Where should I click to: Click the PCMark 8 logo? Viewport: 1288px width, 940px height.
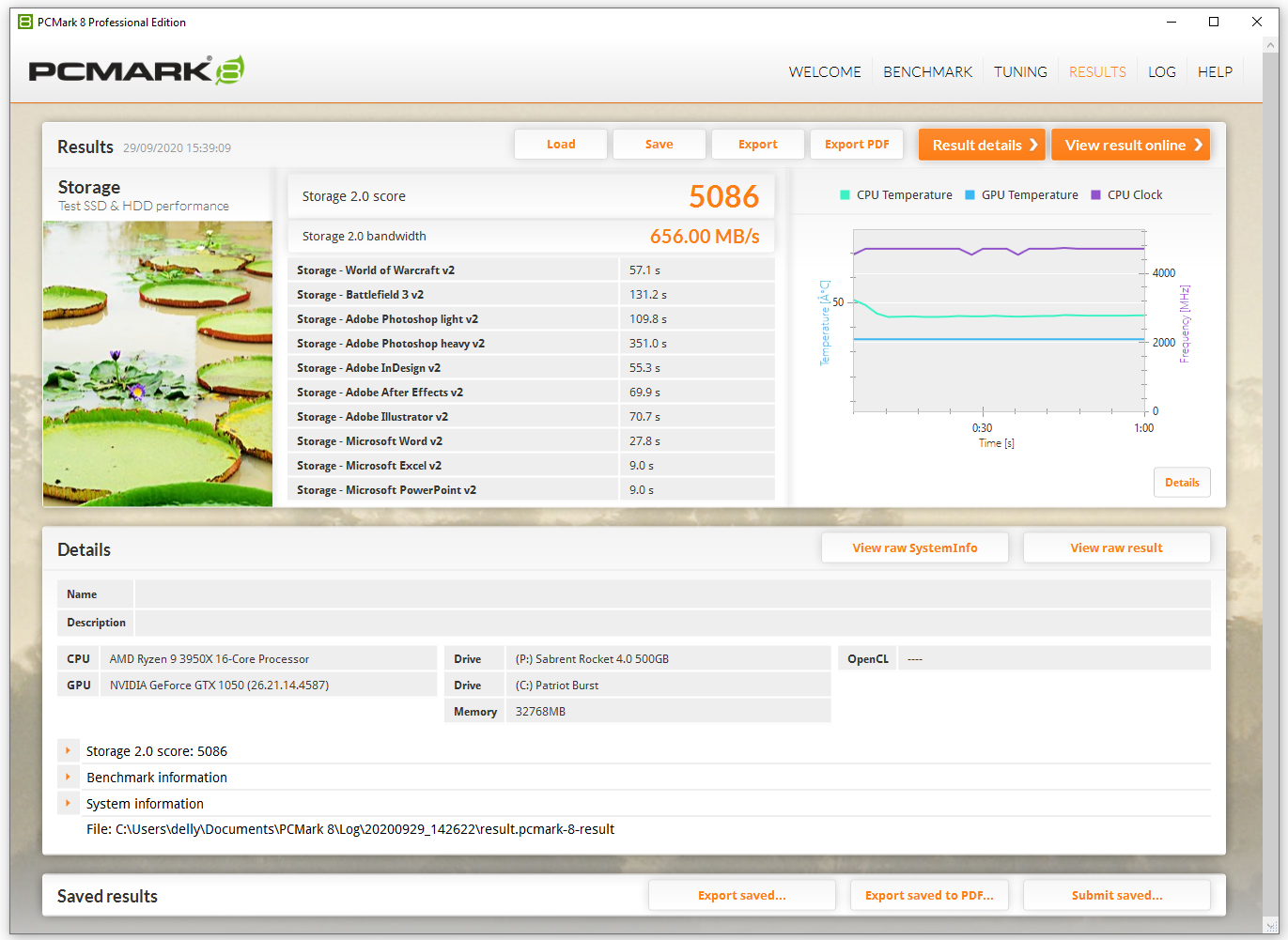point(136,70)
